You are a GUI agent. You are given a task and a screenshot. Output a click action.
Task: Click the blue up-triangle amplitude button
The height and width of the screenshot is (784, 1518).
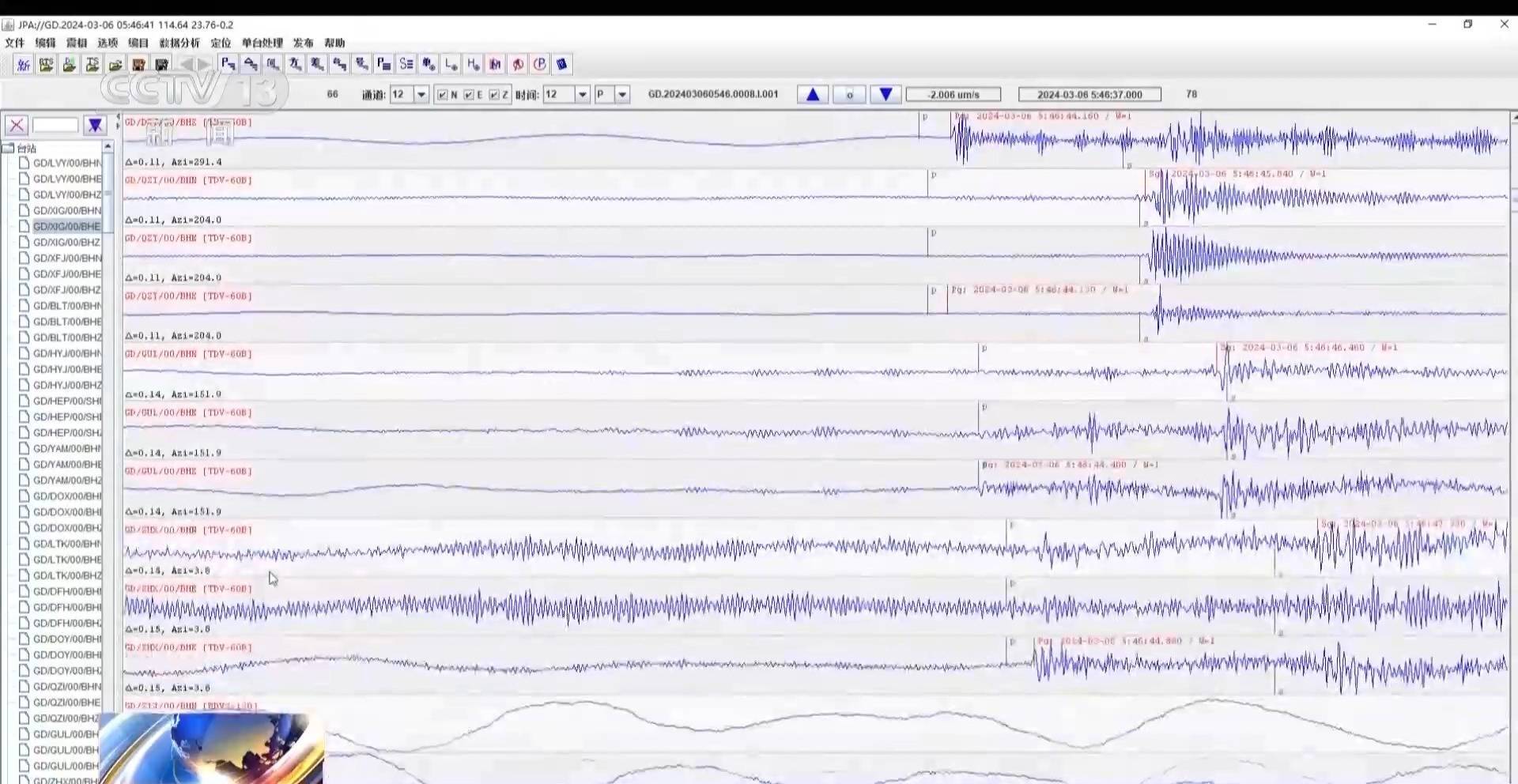pos(813,95)
